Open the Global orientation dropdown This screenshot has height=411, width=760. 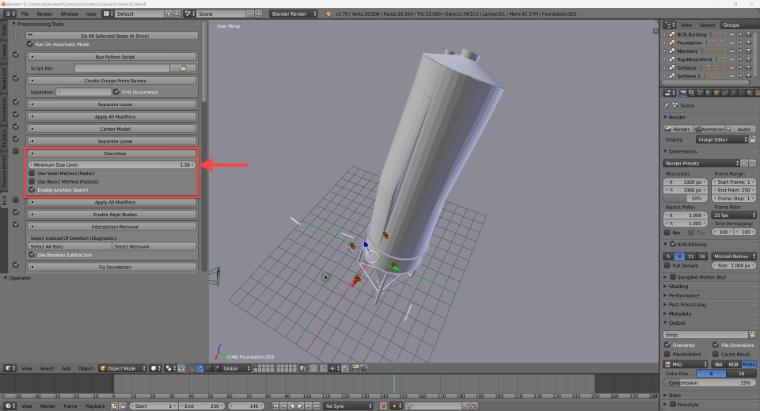pos(235,368)
